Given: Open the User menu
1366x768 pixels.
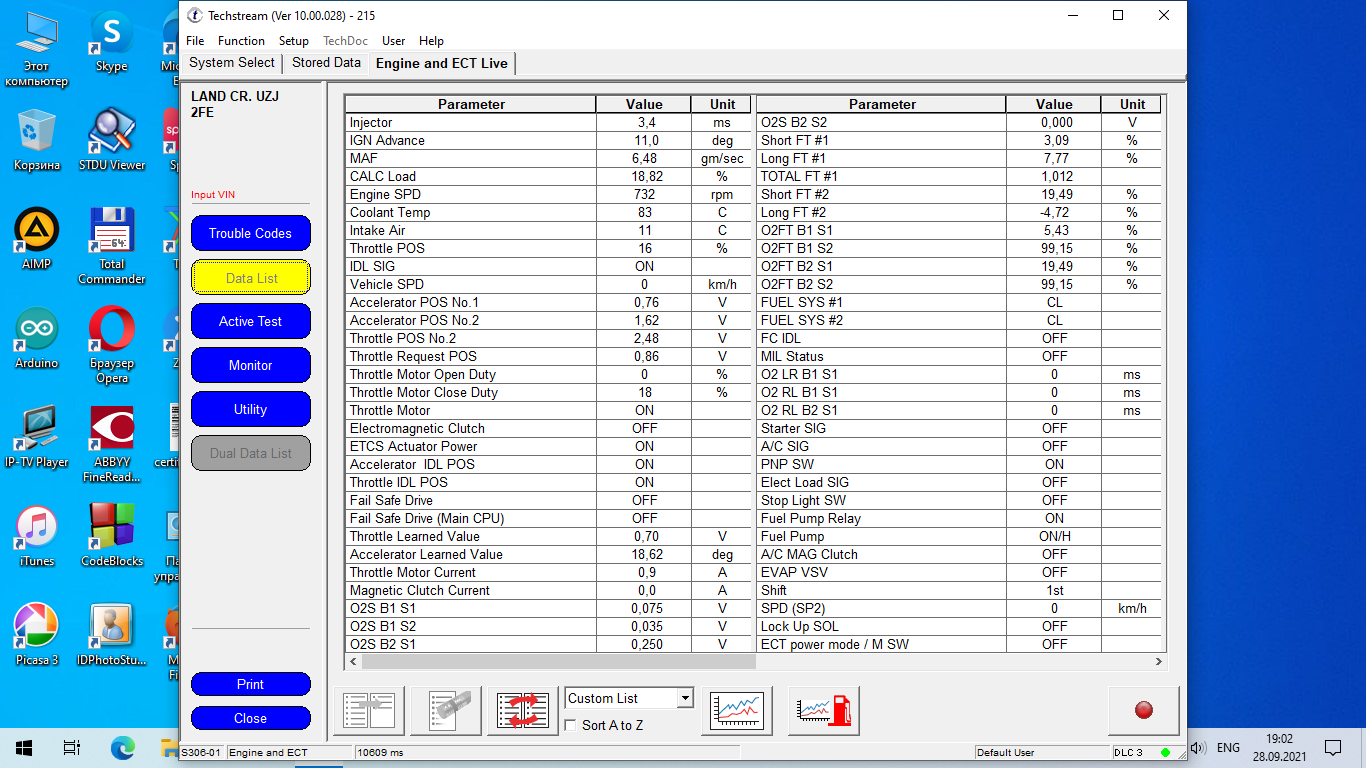Looking at the screenshot, I should [x=394, y=41].
